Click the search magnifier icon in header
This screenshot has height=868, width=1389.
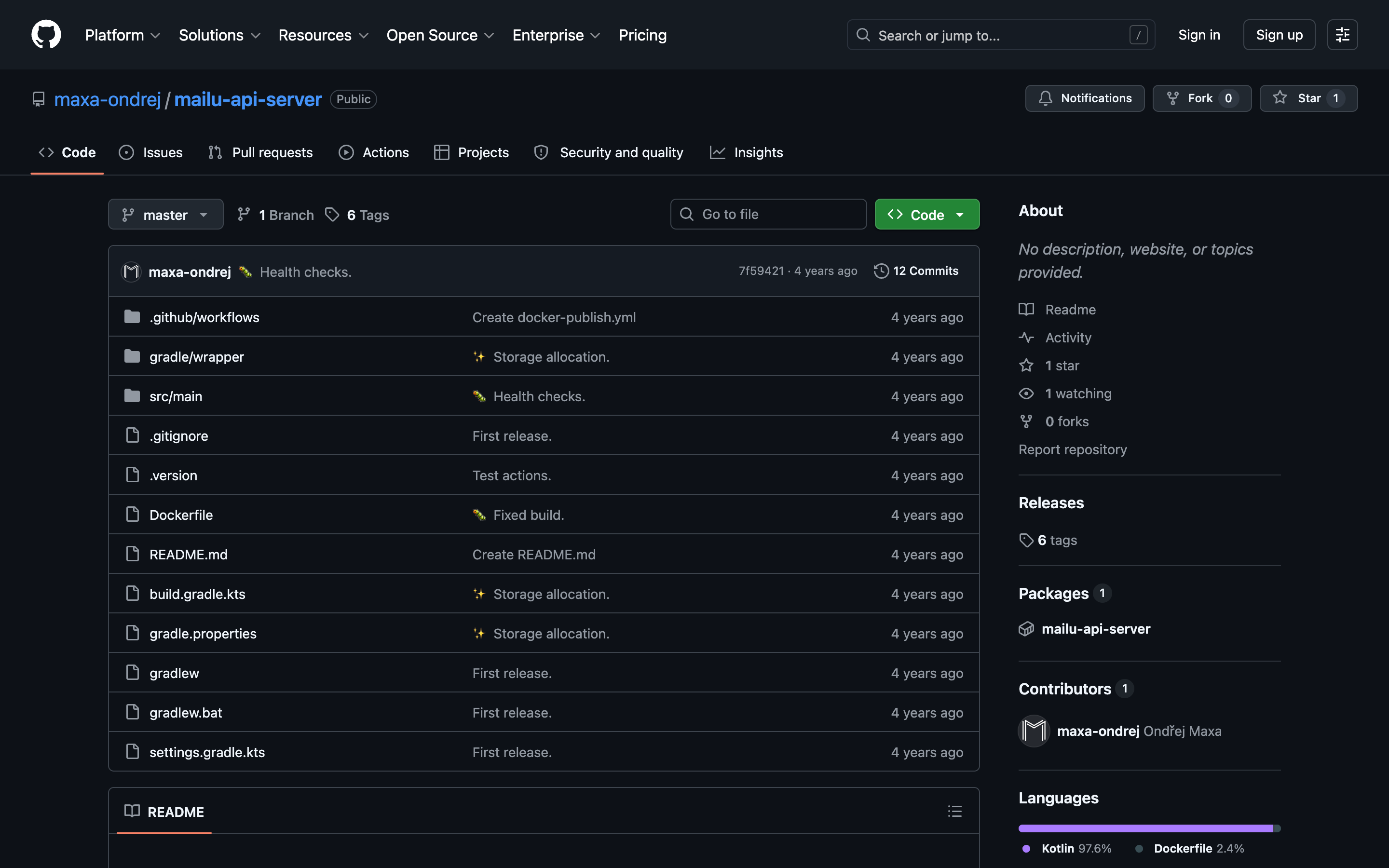coord(863,35)
